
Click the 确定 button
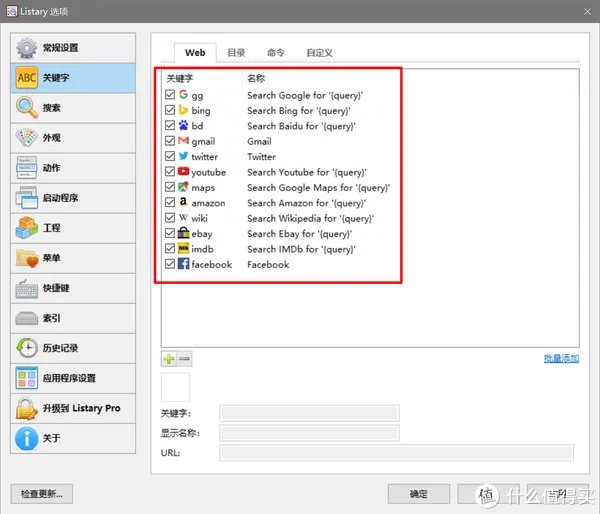click(x=419, y=494)
